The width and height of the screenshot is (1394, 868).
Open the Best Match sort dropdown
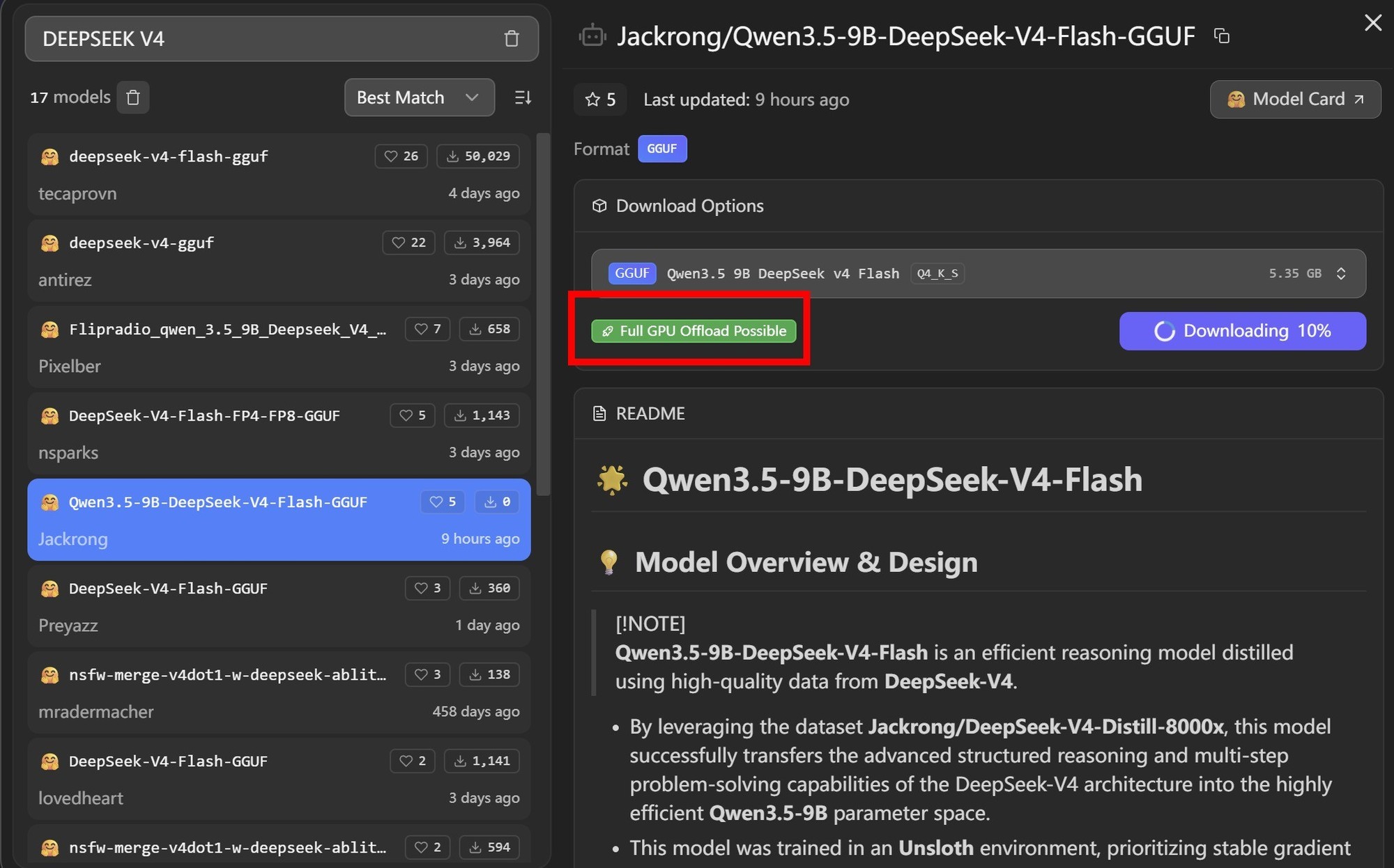(x=420, y=98)
